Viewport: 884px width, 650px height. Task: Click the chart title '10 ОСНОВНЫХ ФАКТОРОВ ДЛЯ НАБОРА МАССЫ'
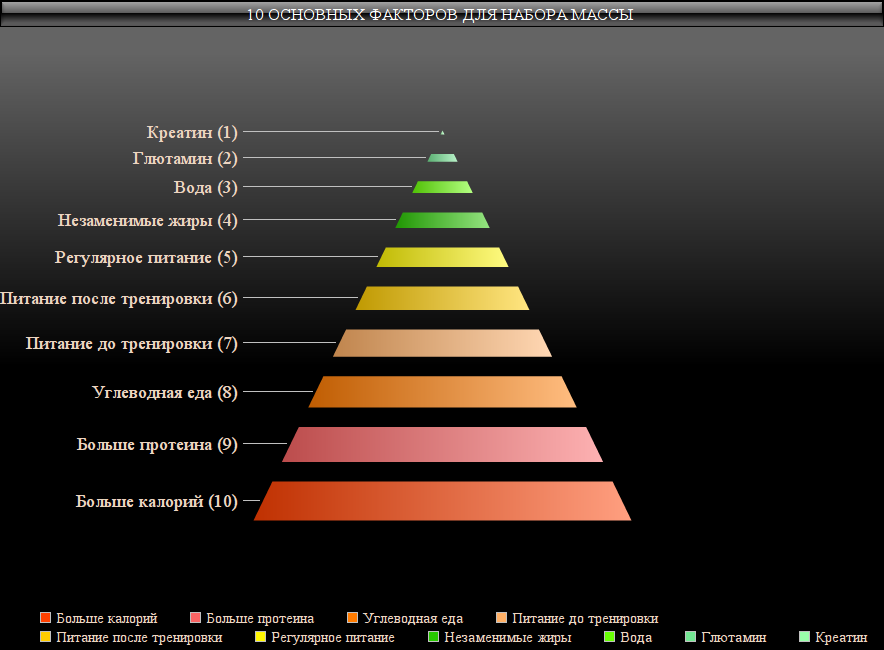tap(440, 14)
